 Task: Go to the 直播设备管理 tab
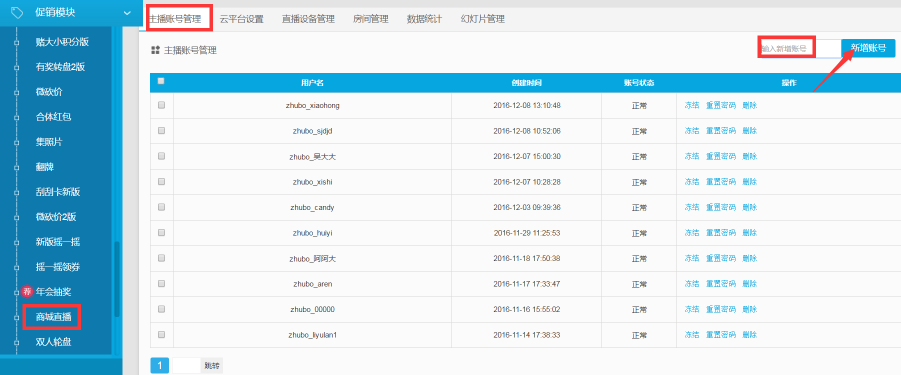(x=308, y=19)
